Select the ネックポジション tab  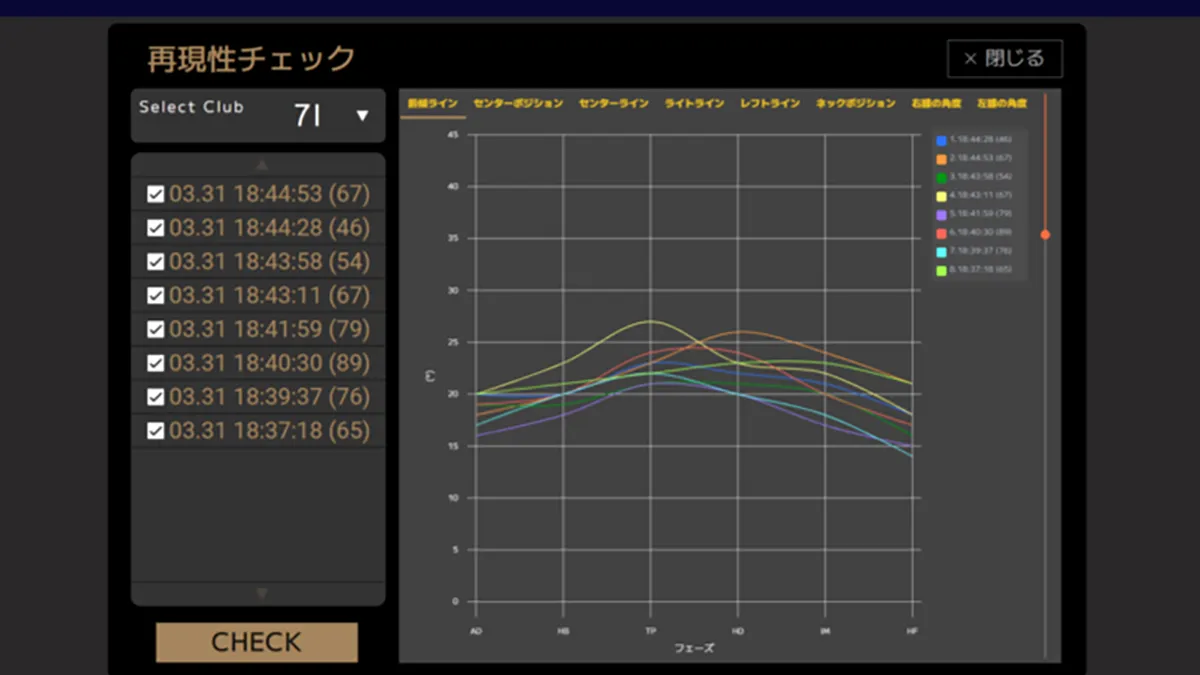coord(855,104)
